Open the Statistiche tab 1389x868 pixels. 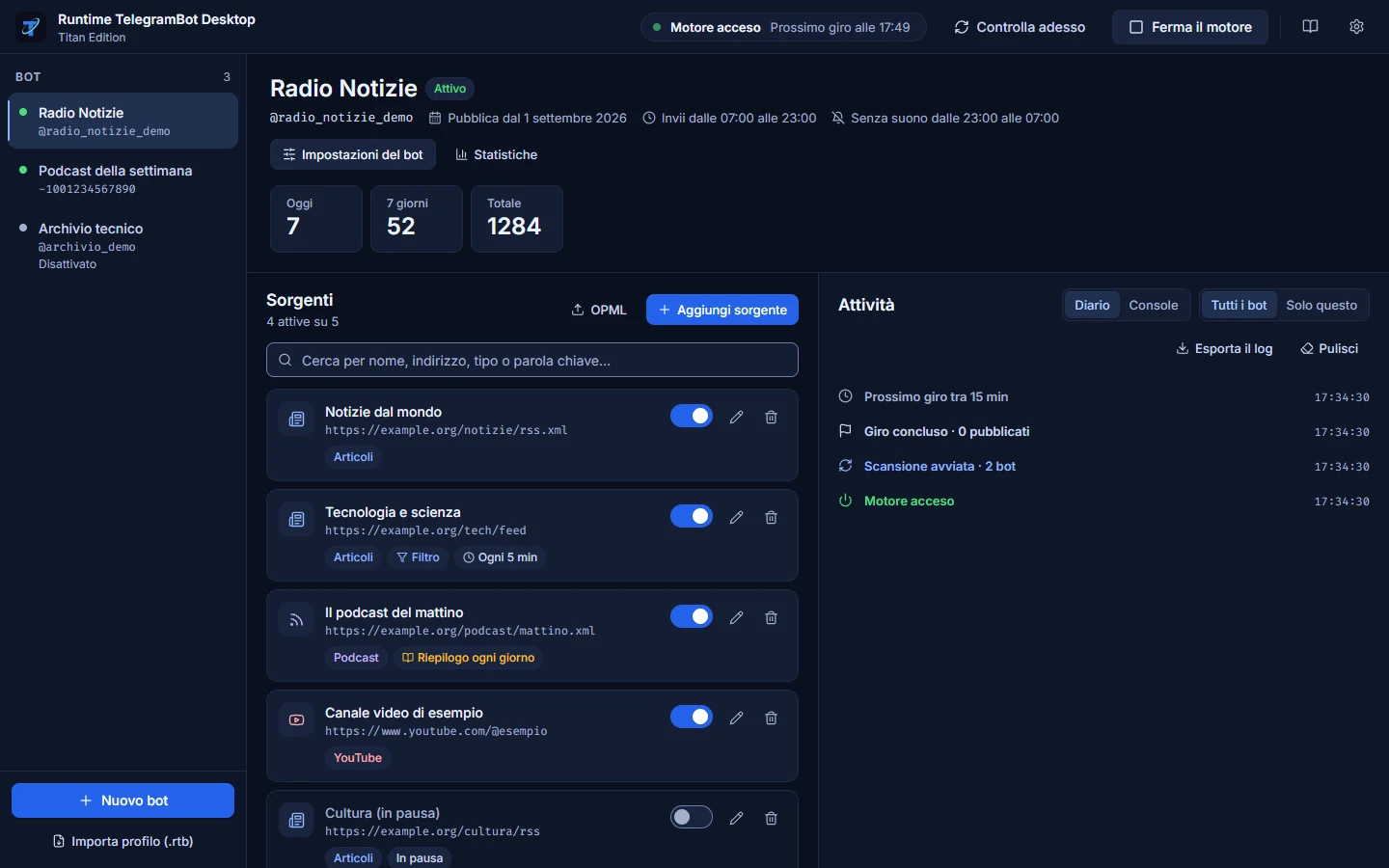496,154
